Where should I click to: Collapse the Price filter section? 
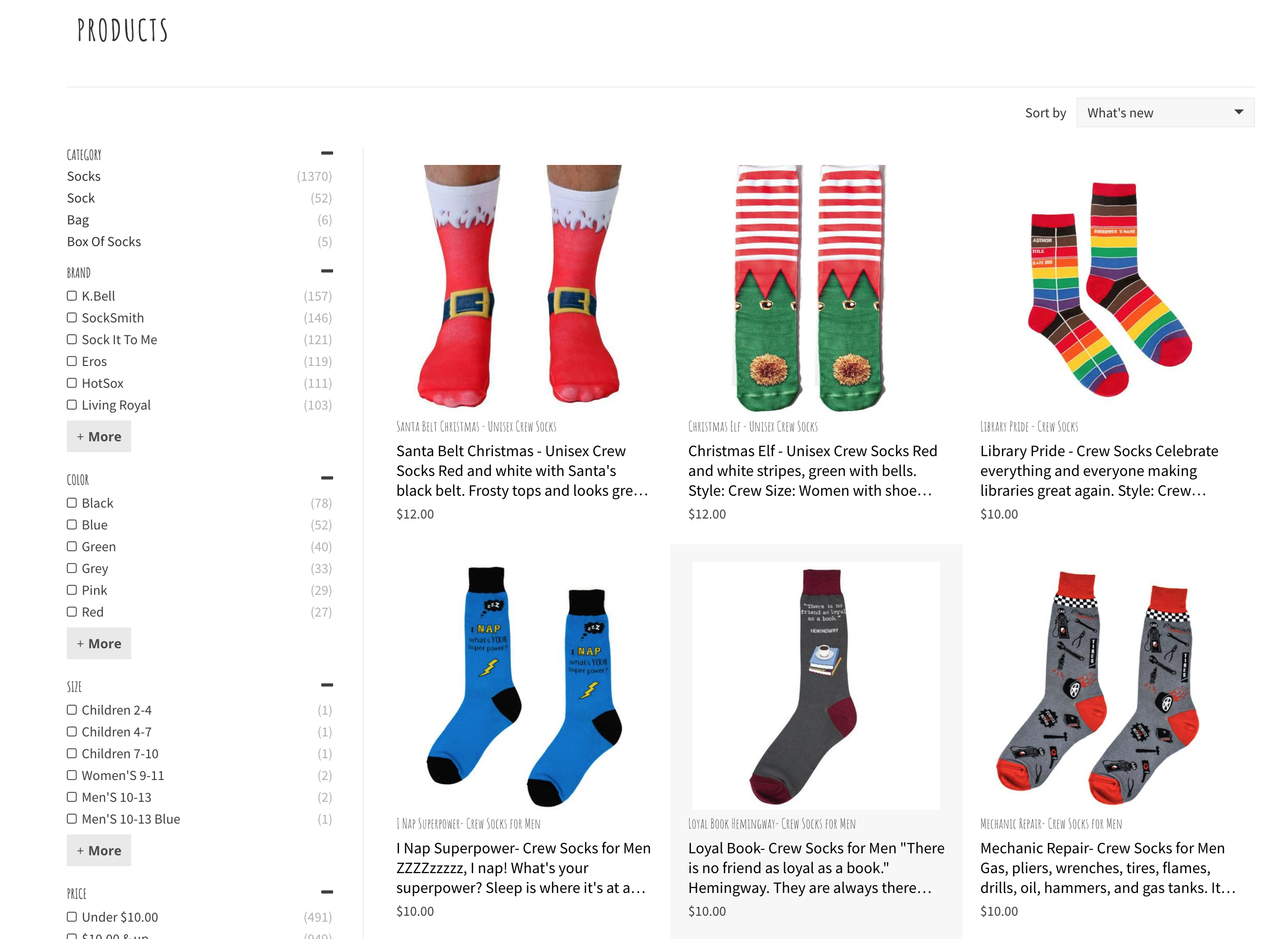click(327, 892)
